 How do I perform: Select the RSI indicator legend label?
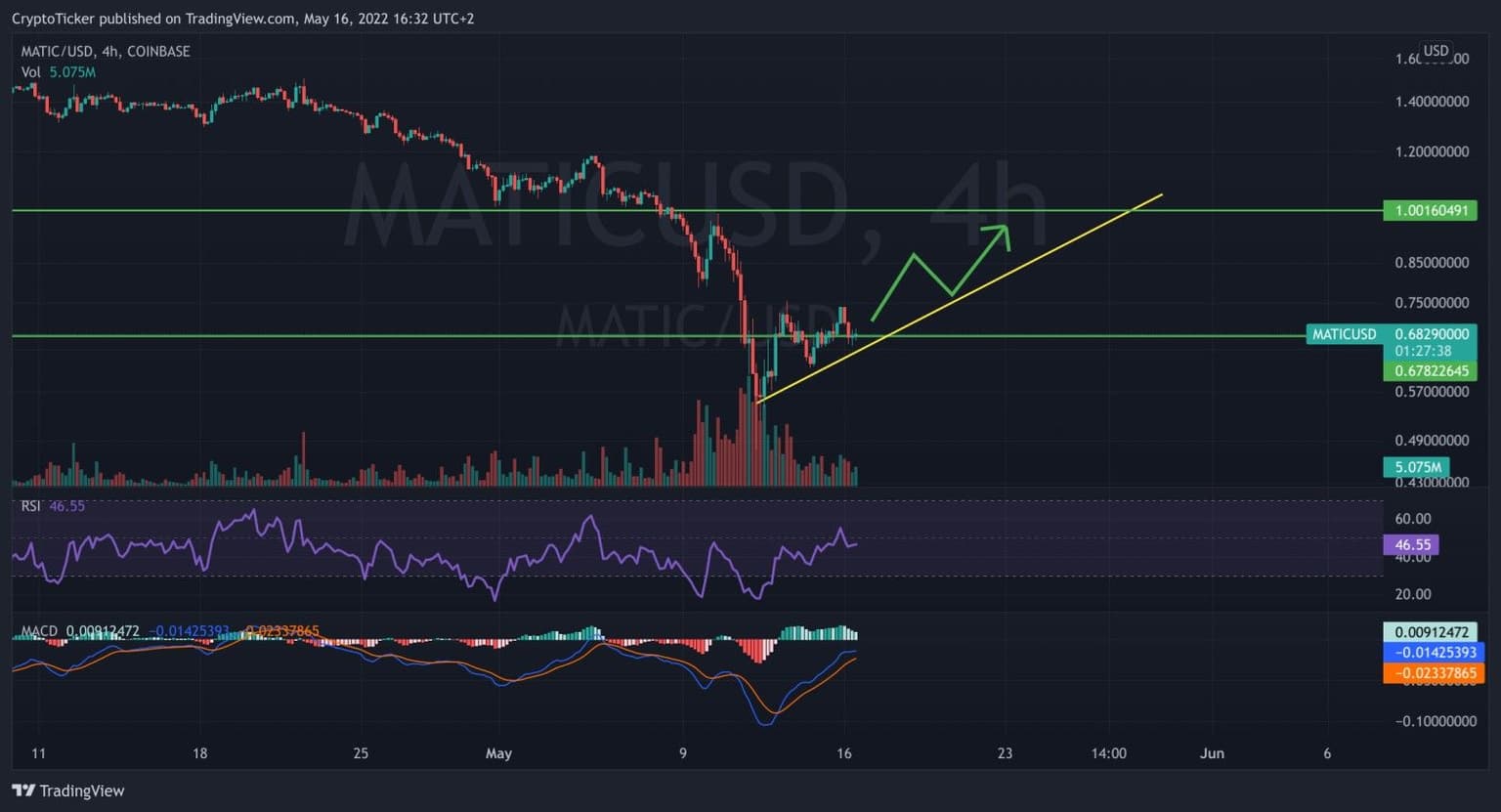(x=30, y=505)
